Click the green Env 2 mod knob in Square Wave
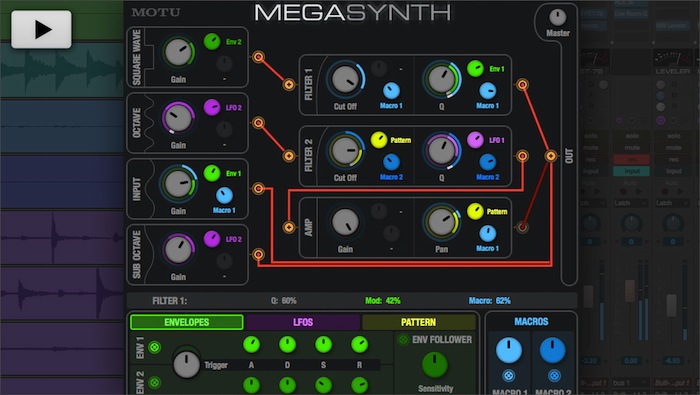Image resolution: width=700 pixels, height=395 pixels. [x=212, y=42]
